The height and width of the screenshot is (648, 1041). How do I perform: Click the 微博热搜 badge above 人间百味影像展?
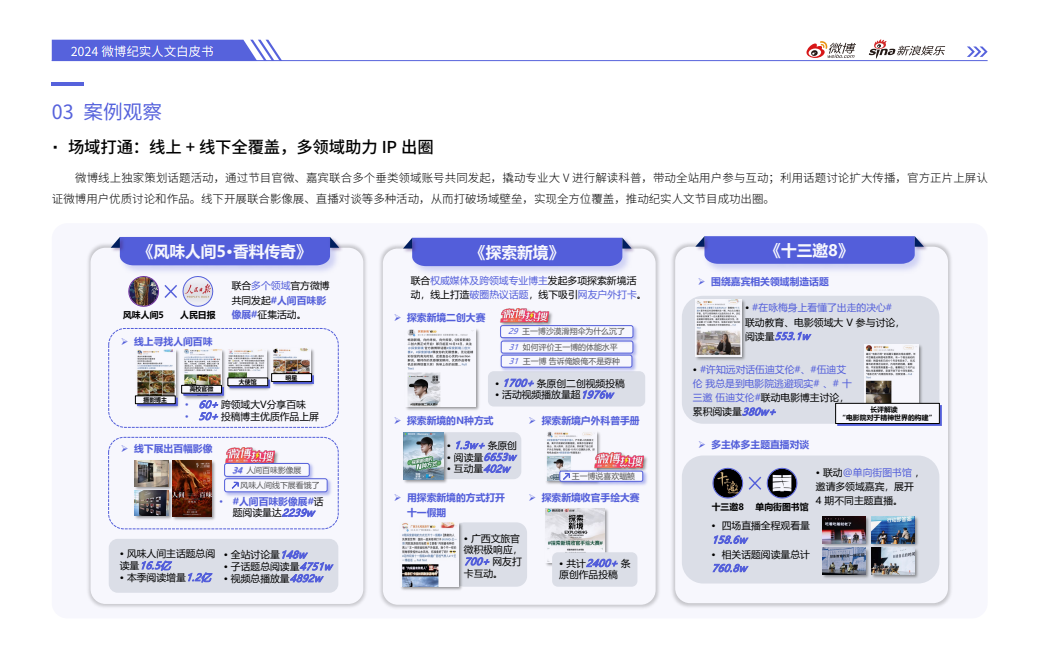click(x=250, y=455)
